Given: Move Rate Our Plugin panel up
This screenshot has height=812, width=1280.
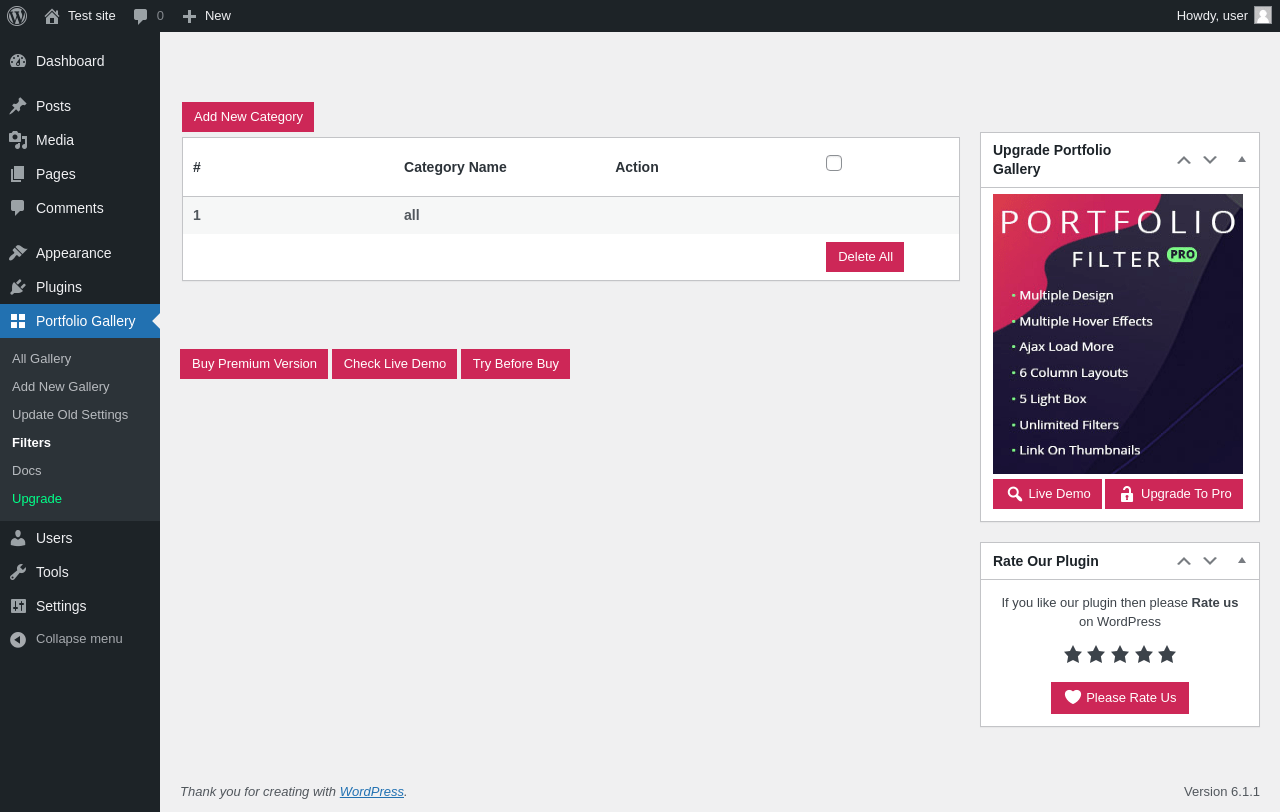Looking at the screenshot, I should click(1184, 561).
